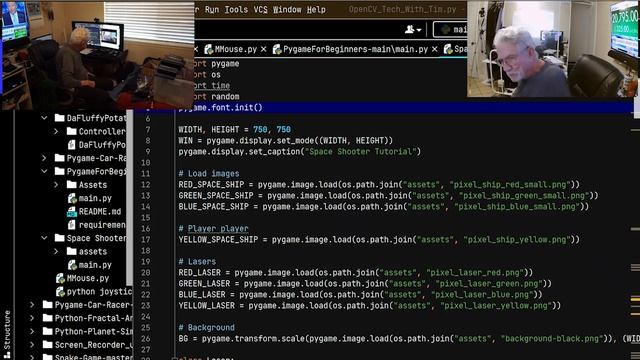Click the '# Load images' comment
The height and width of the screenshot is (360, 640).
click(209, 173)
